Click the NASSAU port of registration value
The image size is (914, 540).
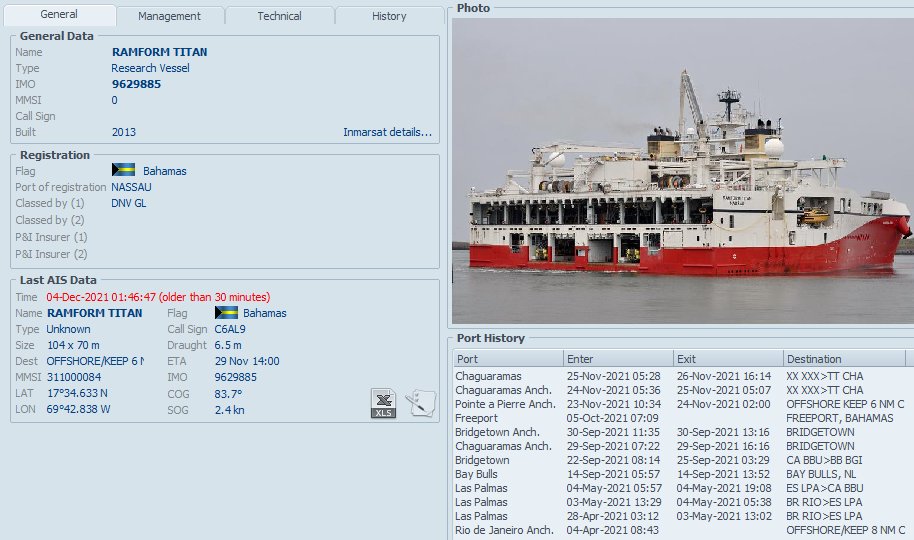[x=131, y=187]
